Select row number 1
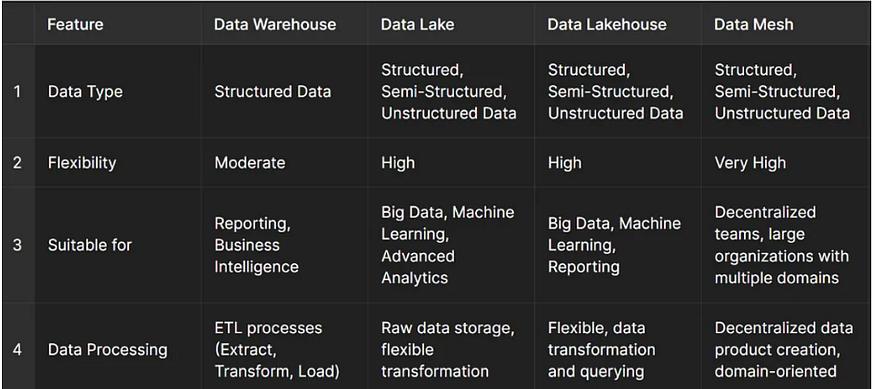The height and width of the screenshot is (389, 875). pos(17,92)
